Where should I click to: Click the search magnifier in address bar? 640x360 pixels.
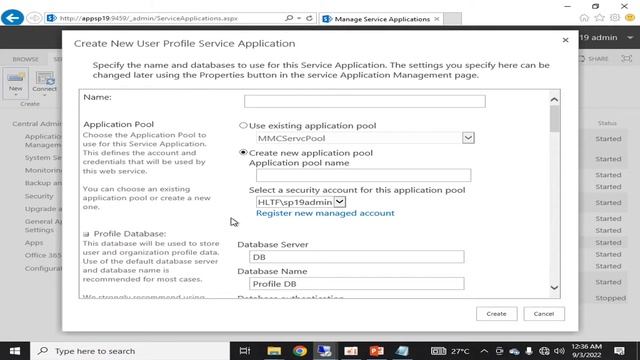pos(289,18)
